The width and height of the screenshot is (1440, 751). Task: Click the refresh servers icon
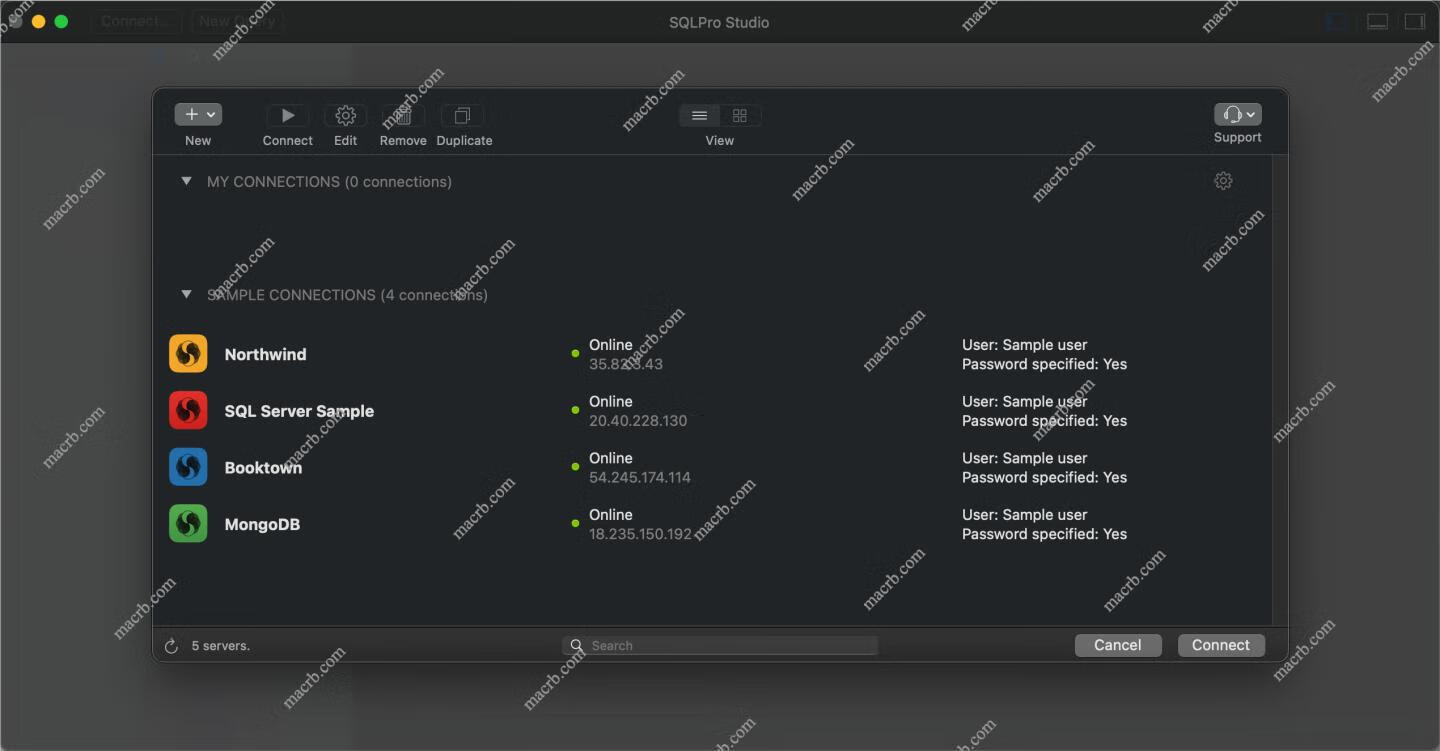click(x=171, y=646)
